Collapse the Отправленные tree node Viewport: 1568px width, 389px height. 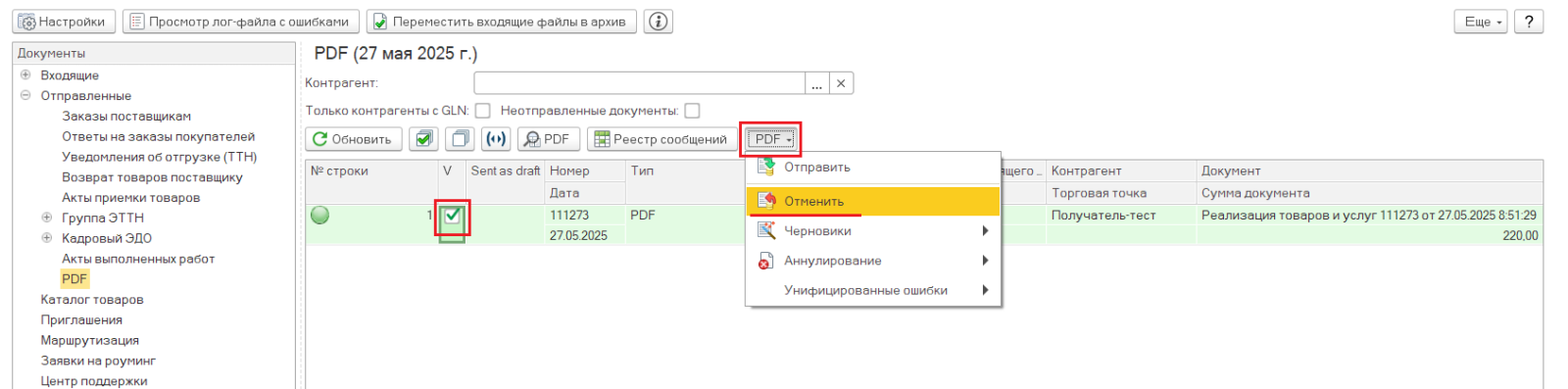(x=25, y=95)
